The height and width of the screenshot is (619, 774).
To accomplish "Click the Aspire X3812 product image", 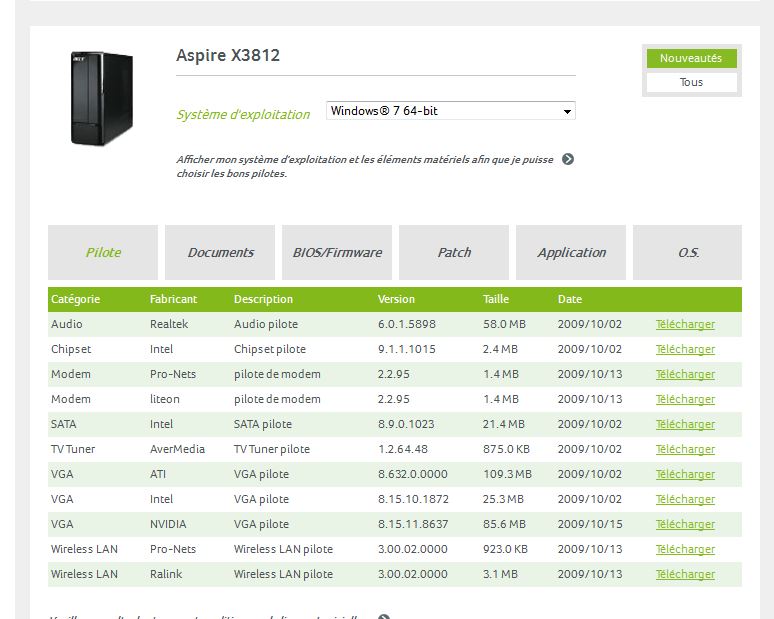I will point(101,98).
